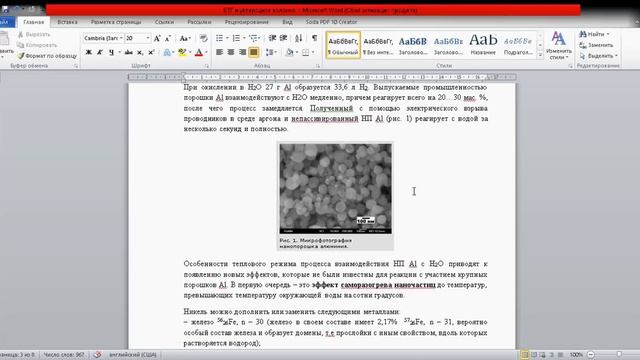Image resolution: width=640 pixels, height=360 pixels.
Task: Pick font color (red A)
Action: pyautogui.click(x=199, y=52)
